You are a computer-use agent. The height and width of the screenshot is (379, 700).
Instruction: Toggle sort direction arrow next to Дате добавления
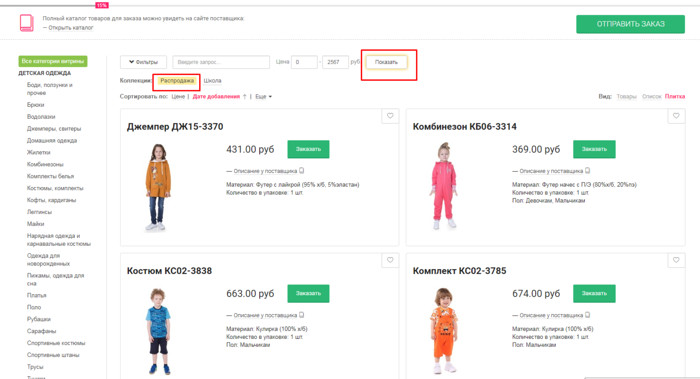(x=245, y=96)
